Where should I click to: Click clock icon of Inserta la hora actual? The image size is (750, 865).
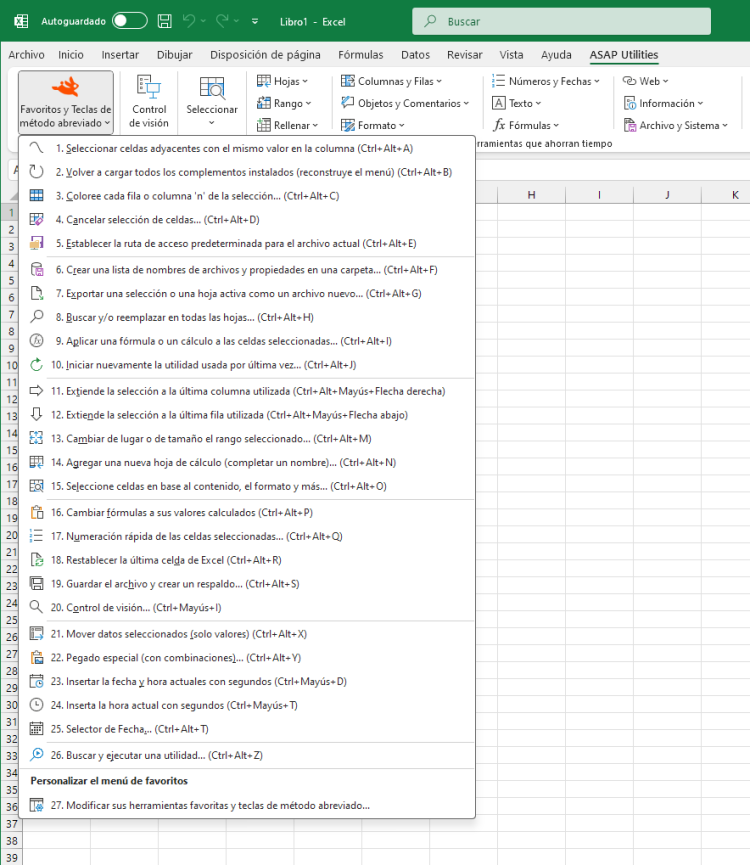point(36,704)
